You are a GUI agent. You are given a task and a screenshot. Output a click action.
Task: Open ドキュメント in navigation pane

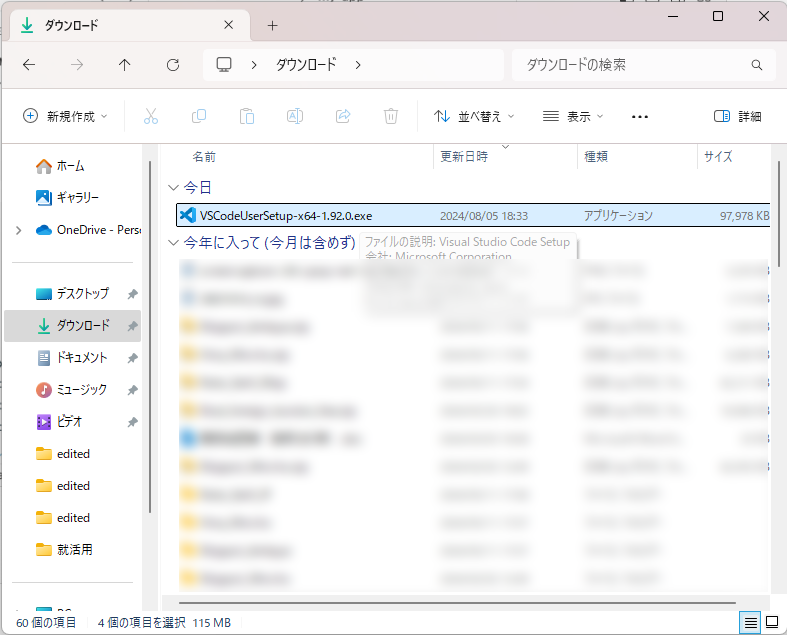pyautogui.click(x=72, y=358)
